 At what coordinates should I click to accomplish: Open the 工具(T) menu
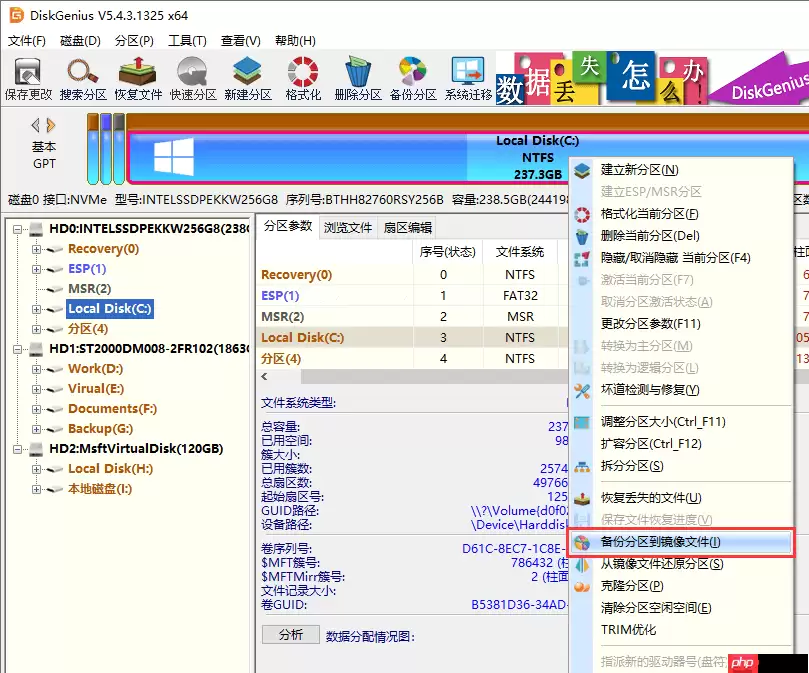coord(187,40)
